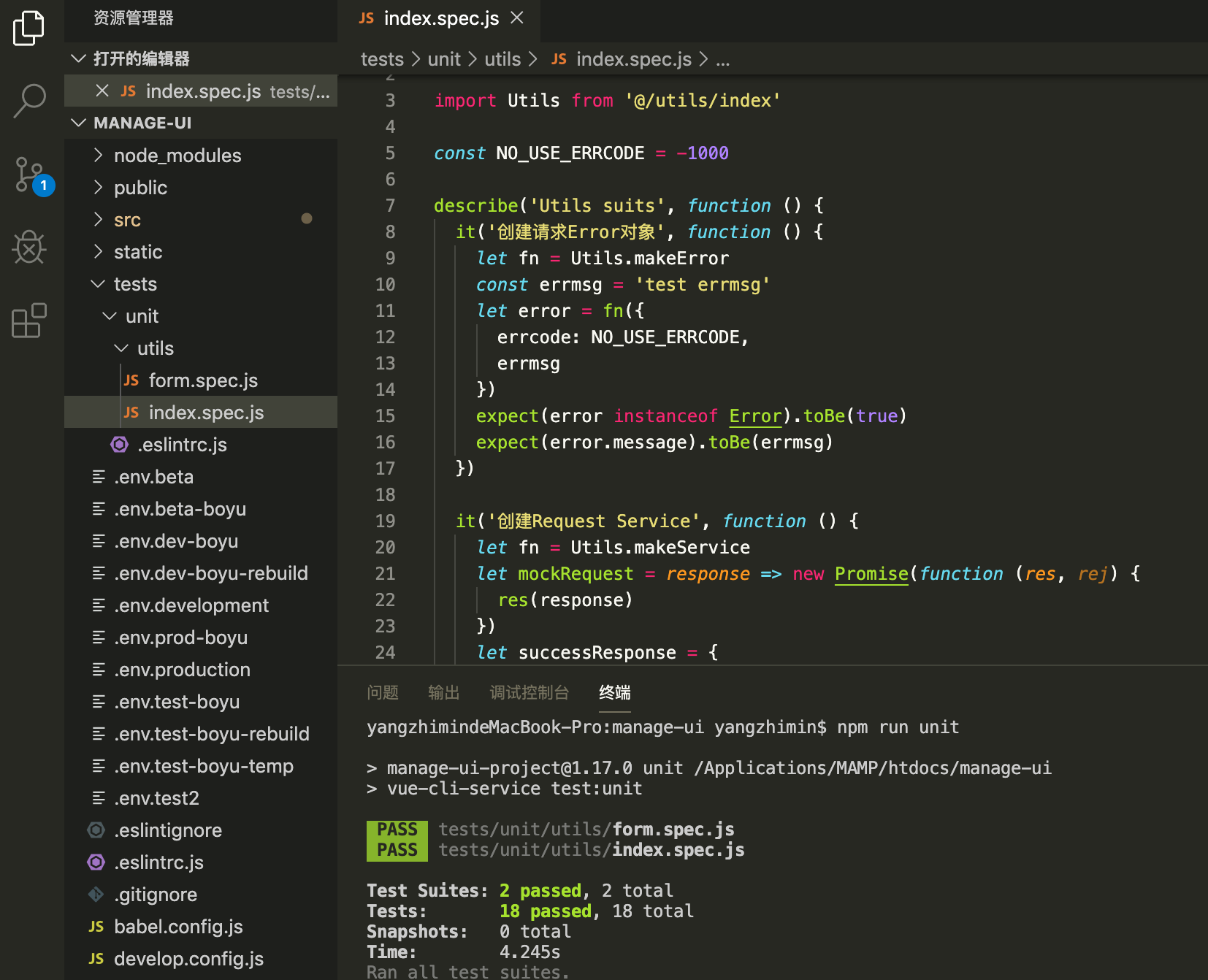
Task: Collapse the unit folder
Action: pyautogui.click(x=110, y=315)
